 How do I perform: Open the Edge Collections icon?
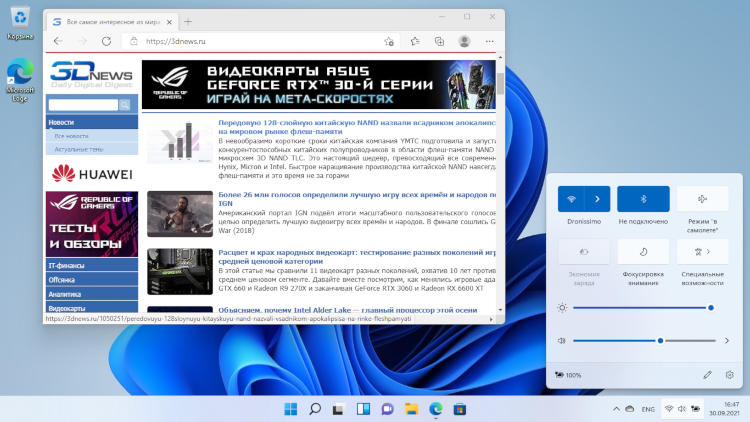click(x=438, y=41)
